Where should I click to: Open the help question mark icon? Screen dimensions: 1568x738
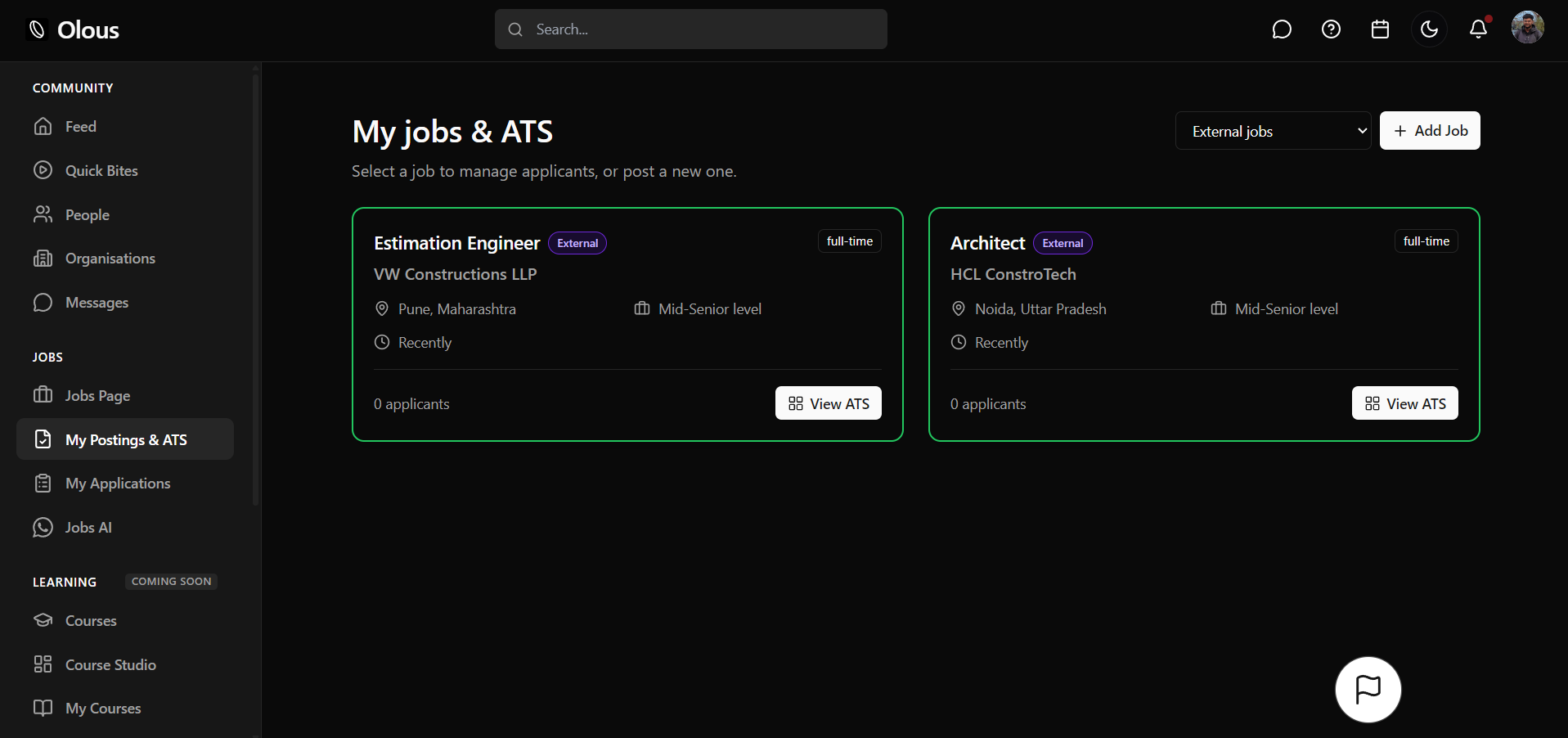click(1331, 29)
